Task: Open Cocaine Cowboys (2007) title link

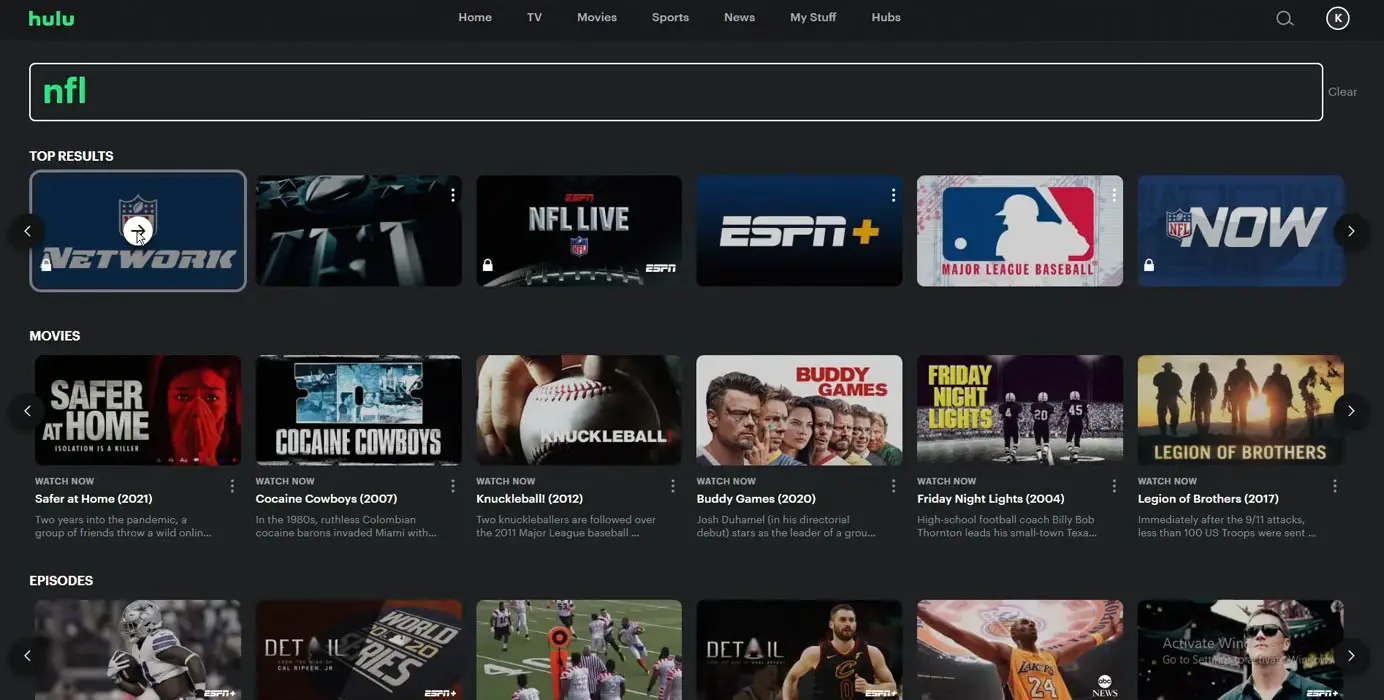Action: [x=326, y=499]
